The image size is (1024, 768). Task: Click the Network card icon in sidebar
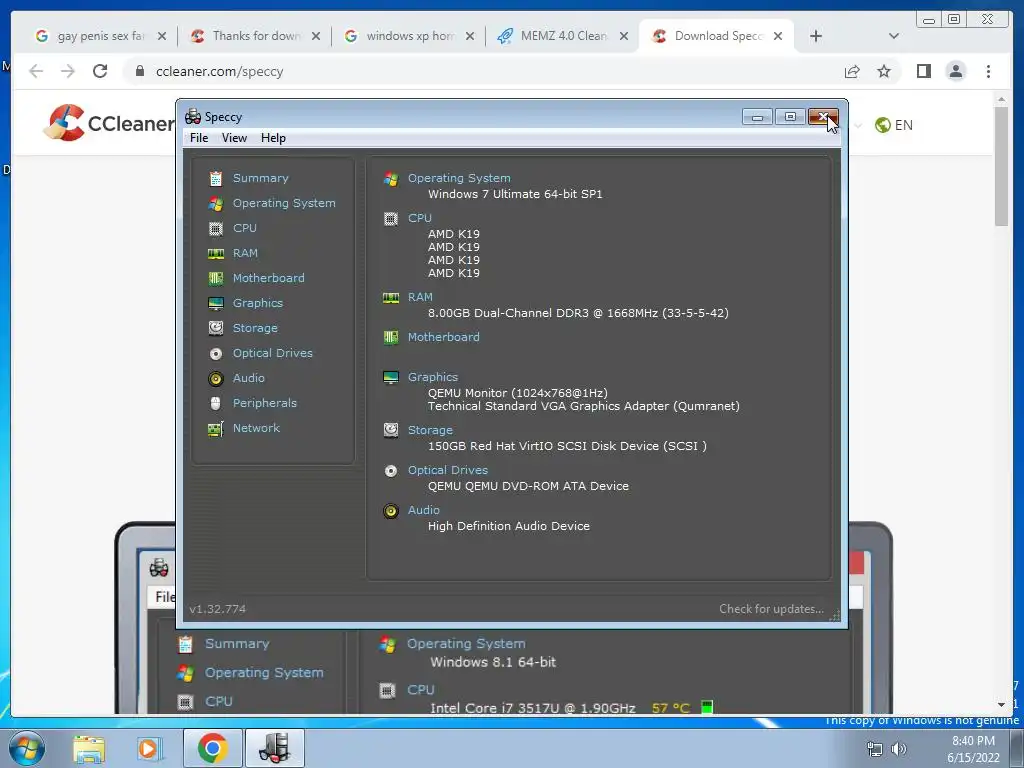click(216, 429)
